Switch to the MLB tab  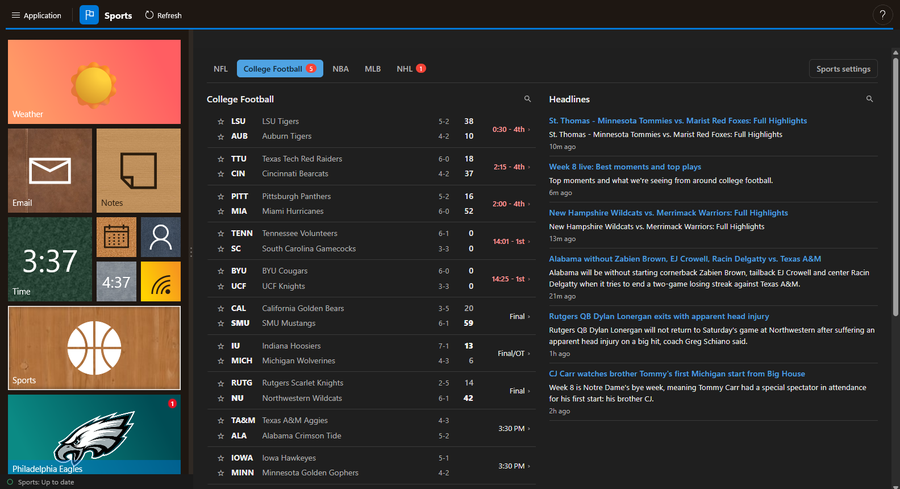coord(373,69)
